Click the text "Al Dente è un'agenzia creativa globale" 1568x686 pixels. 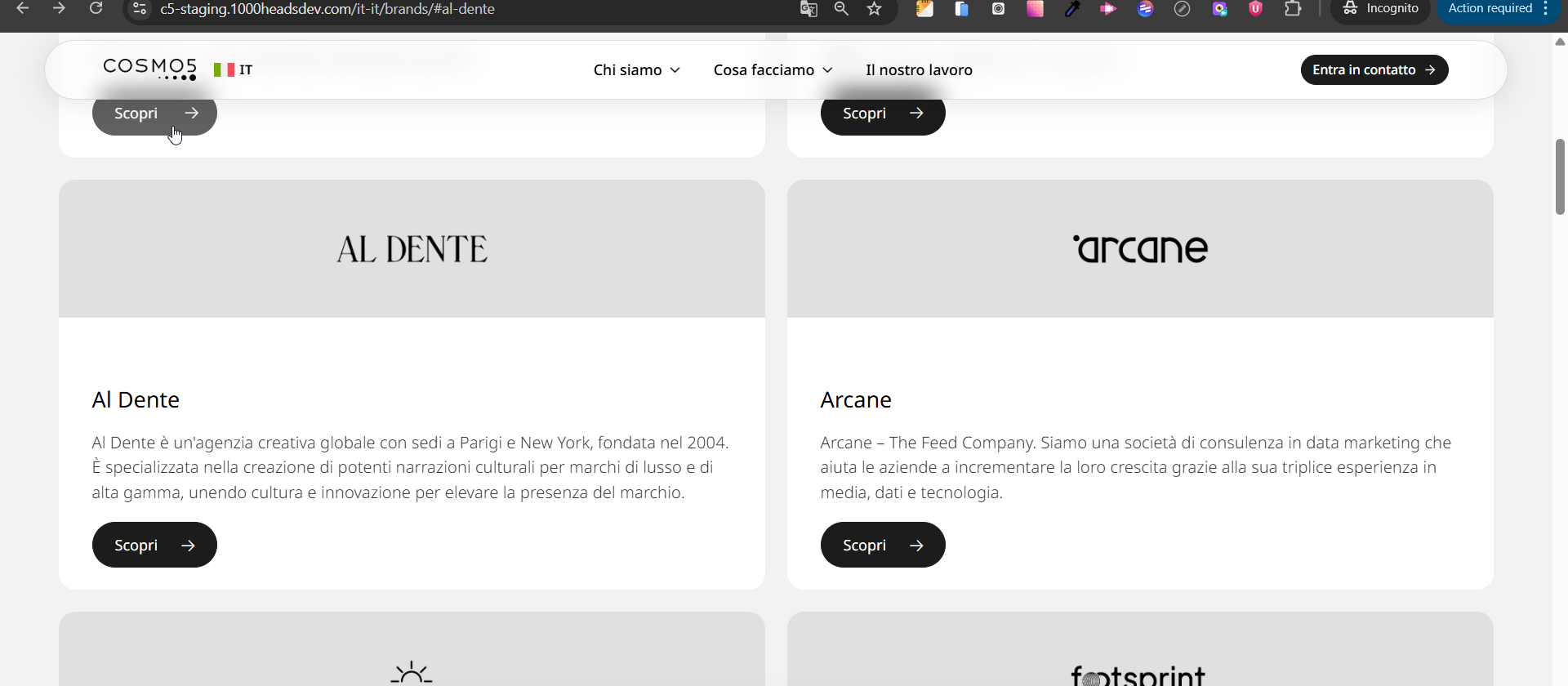click(x=234, y=443)
